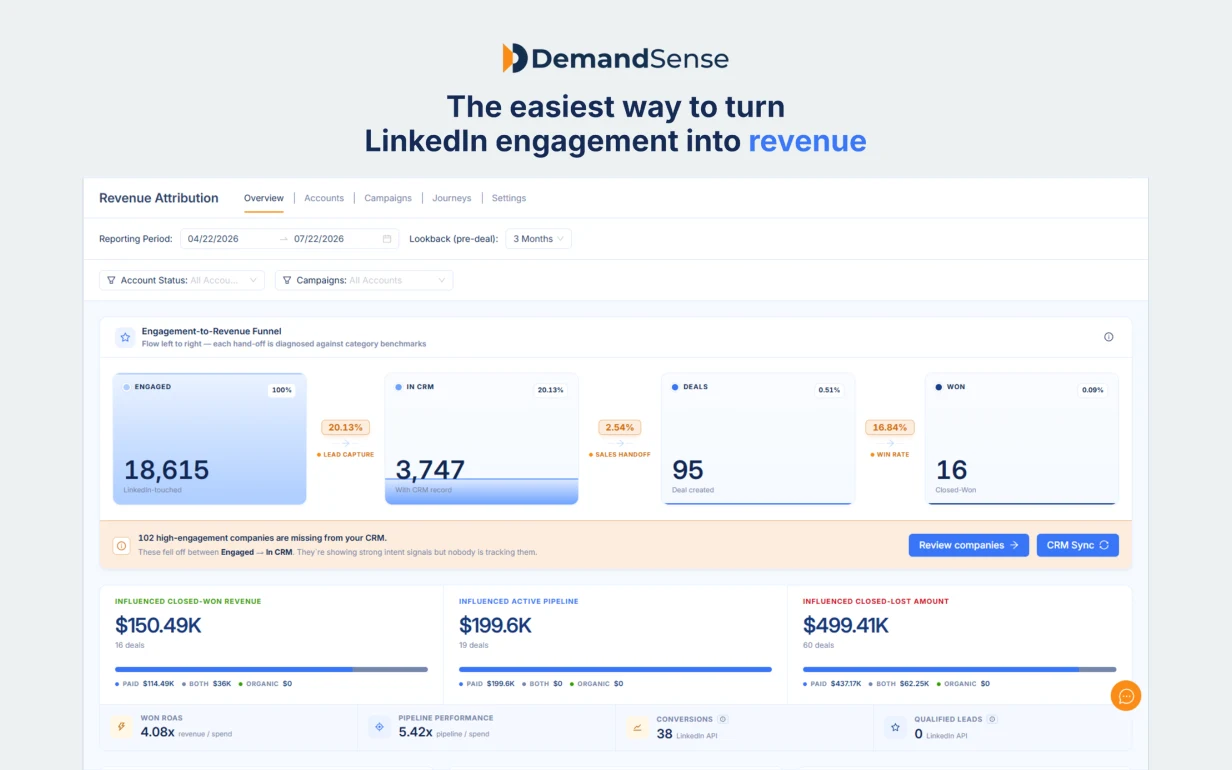1232x770 pixels.
Task: Switch to the Overview tab
Action: [x=264, y=198]
